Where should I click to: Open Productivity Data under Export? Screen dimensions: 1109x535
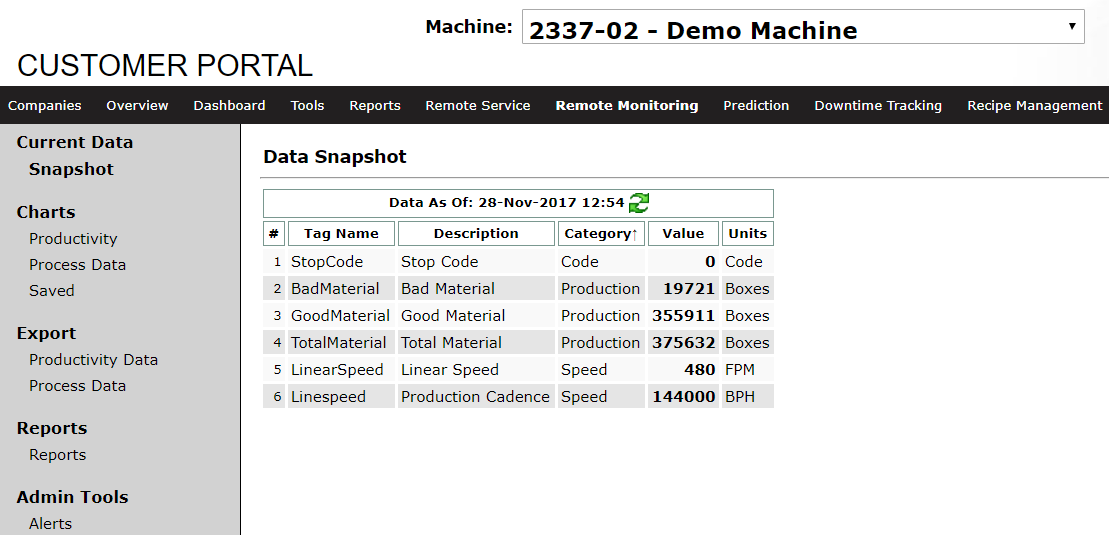click(x=93, y=359)
